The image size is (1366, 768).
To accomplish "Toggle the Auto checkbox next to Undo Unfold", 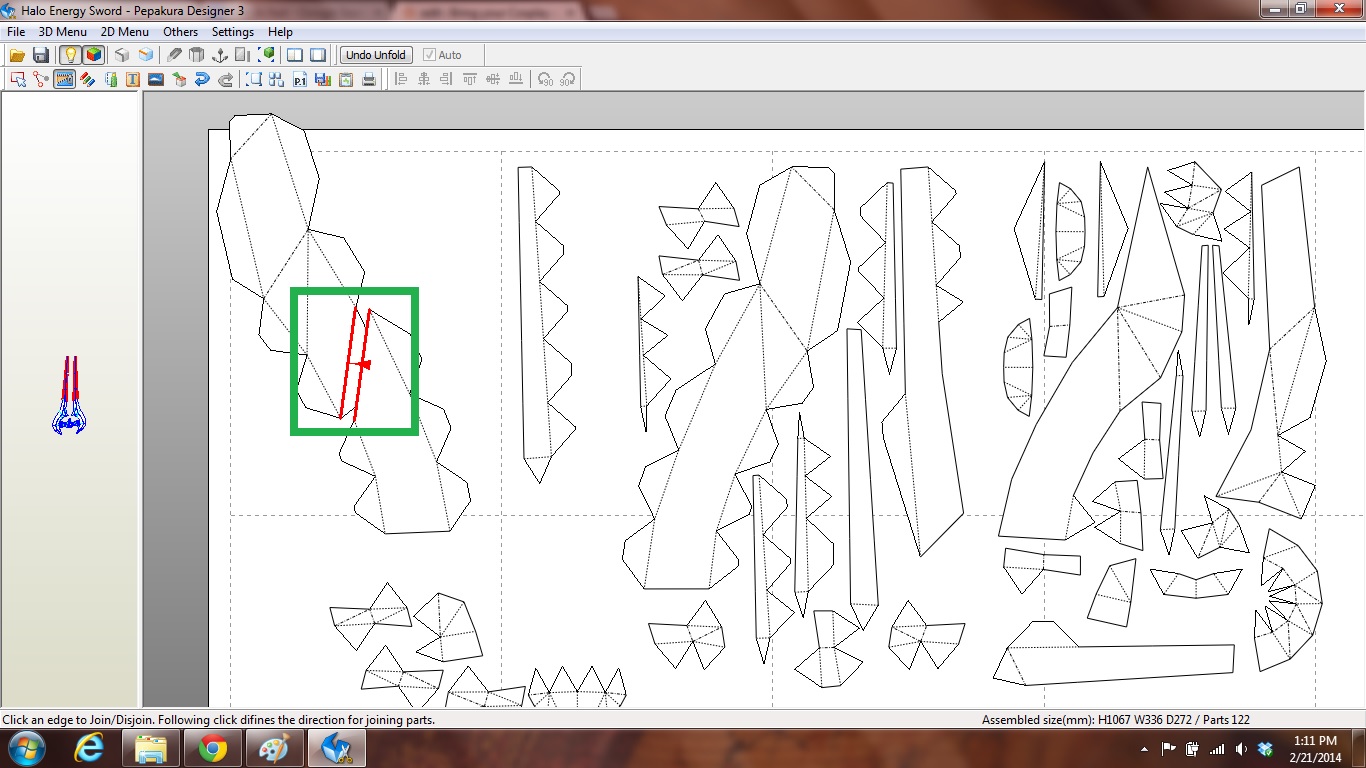I will 430,55.
